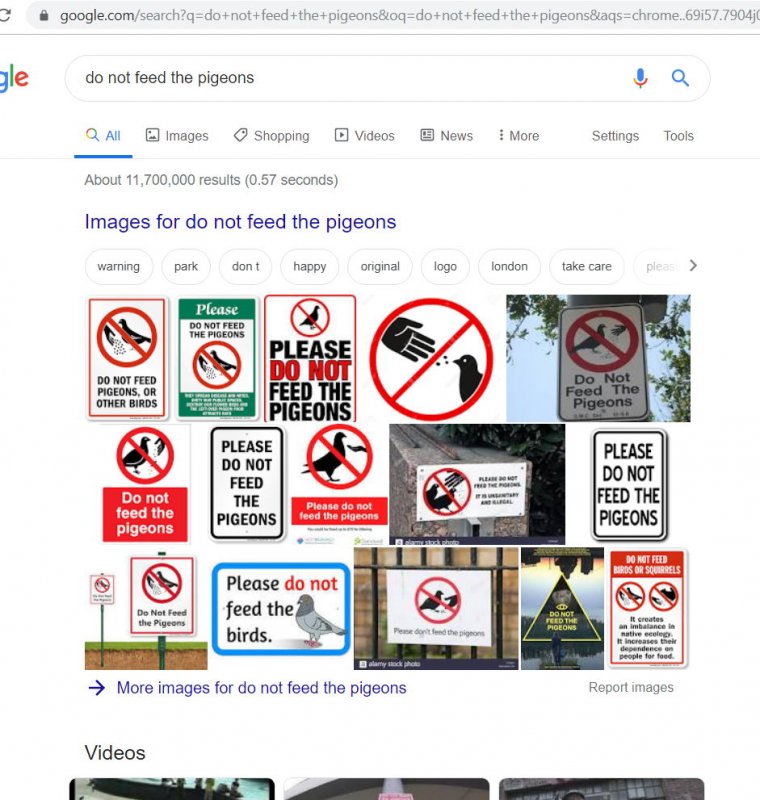The image size is (760, 800).
Task: Click the blue magnifying glass search button
Action: pyautogui.click(x=680, y=78)
